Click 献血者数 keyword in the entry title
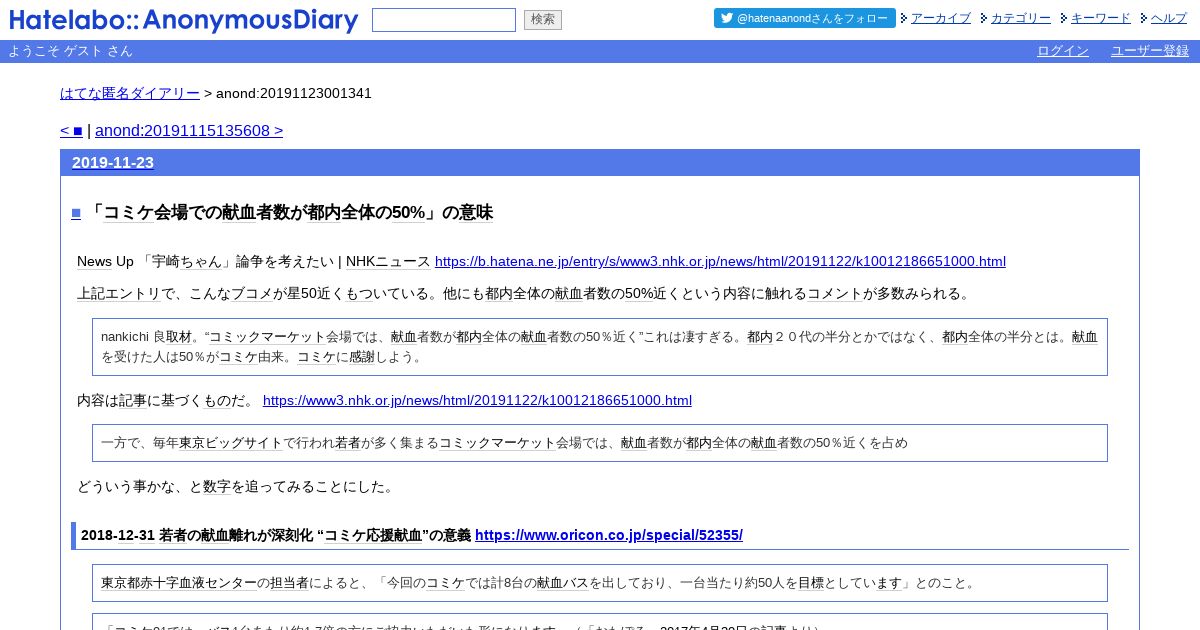Viewport: 1200px width, 630px height. pos(255,212)
